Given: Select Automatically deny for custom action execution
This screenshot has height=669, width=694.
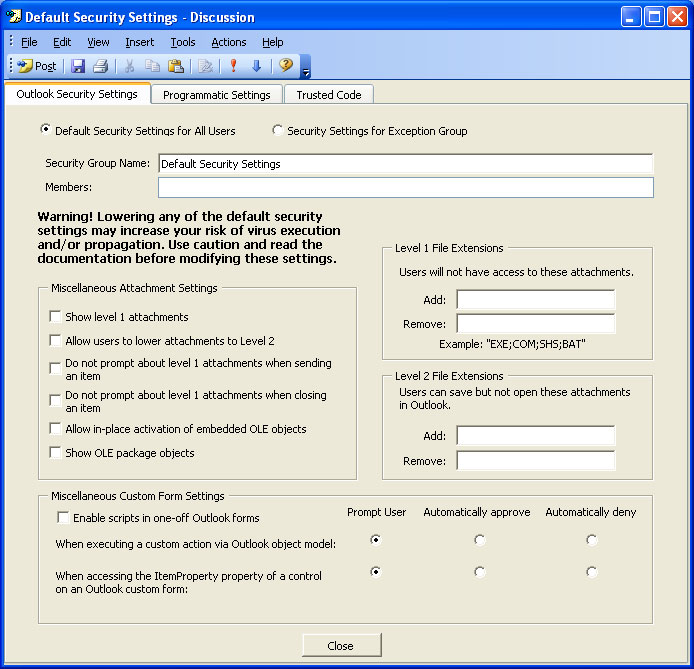Looking at the screenshot, I should pos(591,540).
